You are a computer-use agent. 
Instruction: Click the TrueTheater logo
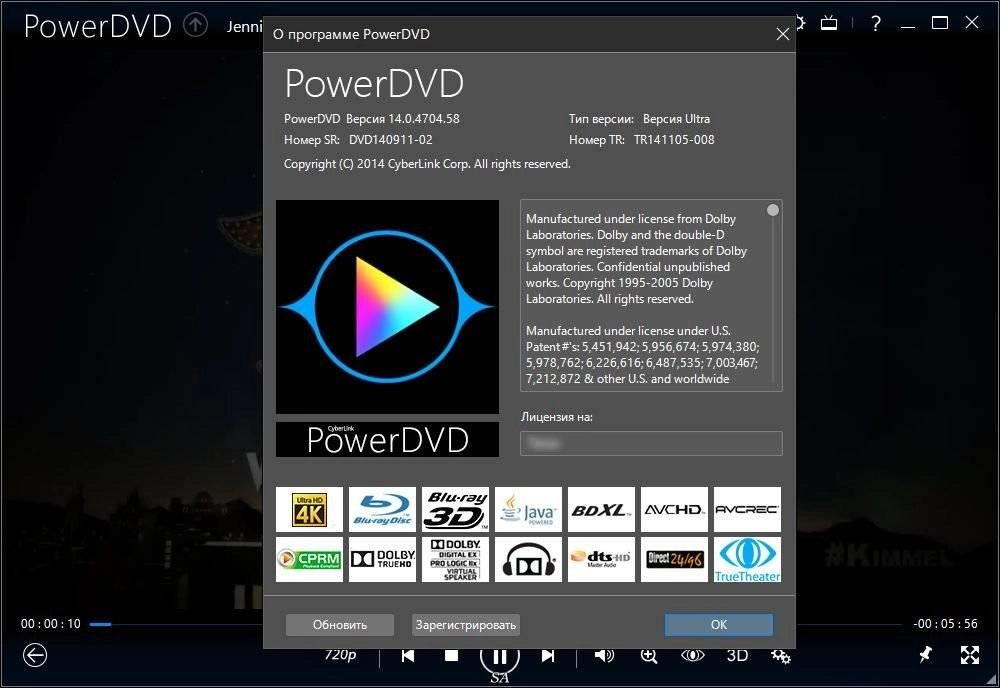(747, 559)
